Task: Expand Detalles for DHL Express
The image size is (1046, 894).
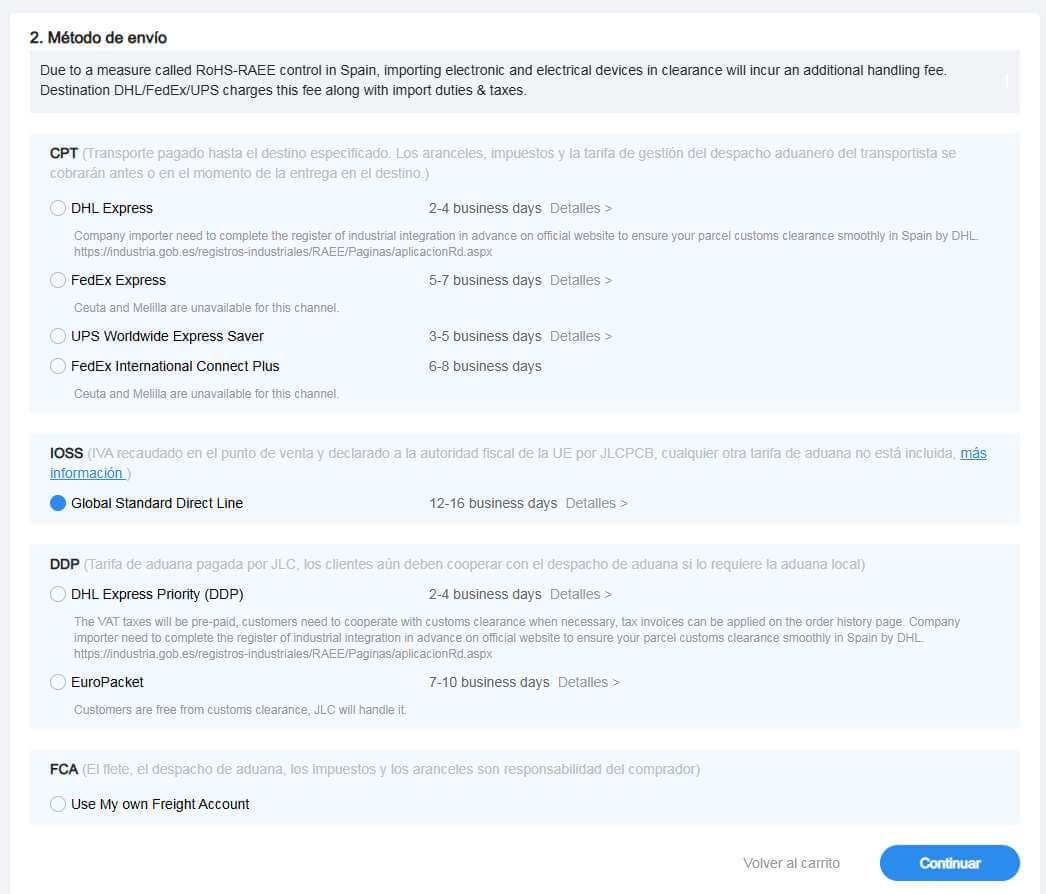Action: [580, 208]
